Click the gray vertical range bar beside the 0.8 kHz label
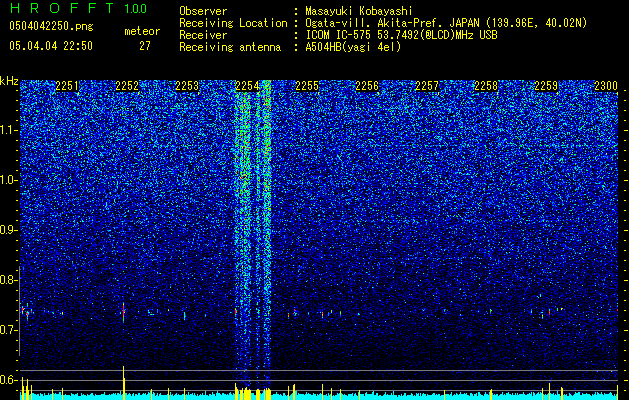This screenshot has height=400, width=629. (19, 310)
